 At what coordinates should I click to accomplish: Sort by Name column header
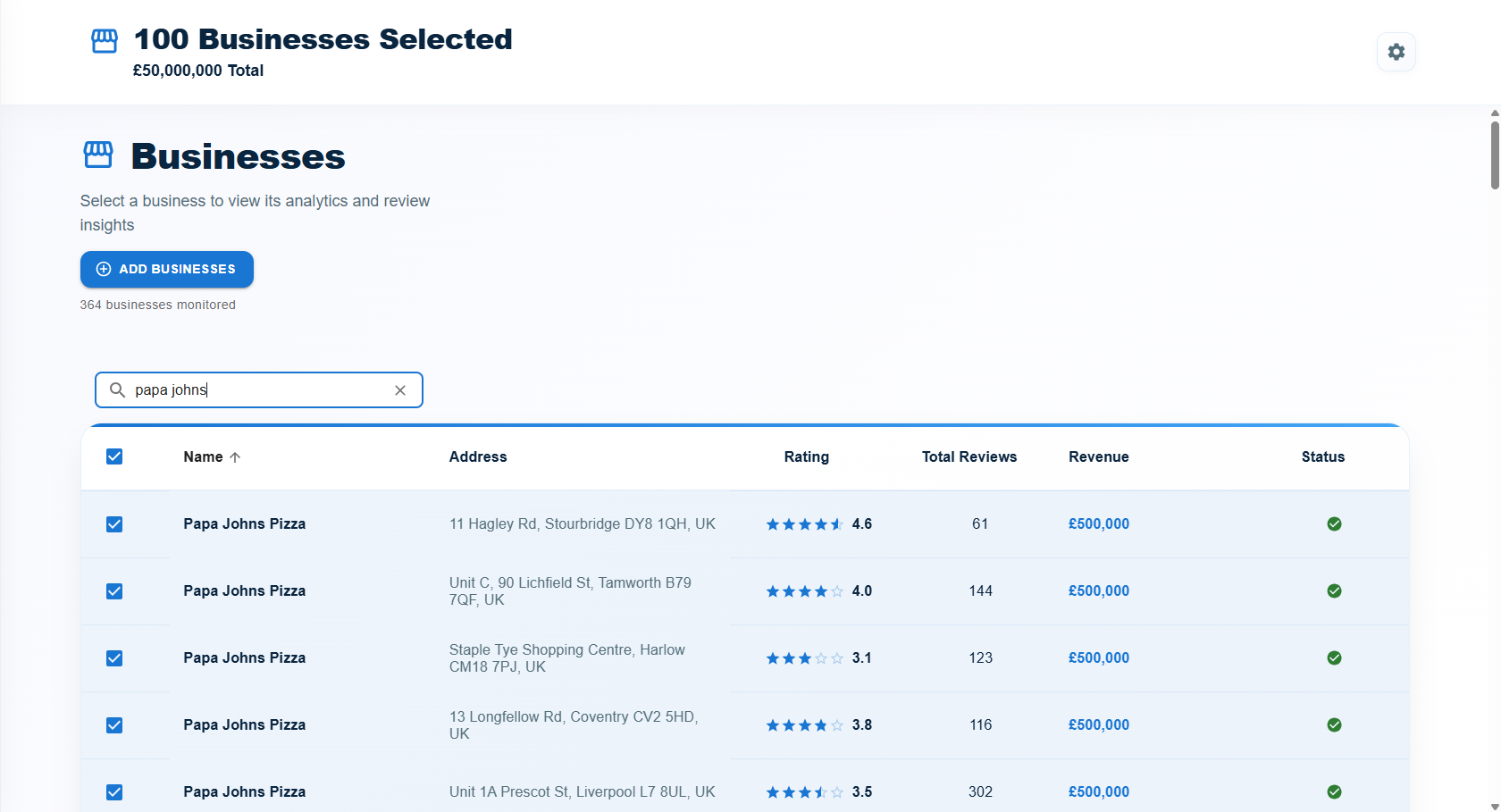[203, 457]
